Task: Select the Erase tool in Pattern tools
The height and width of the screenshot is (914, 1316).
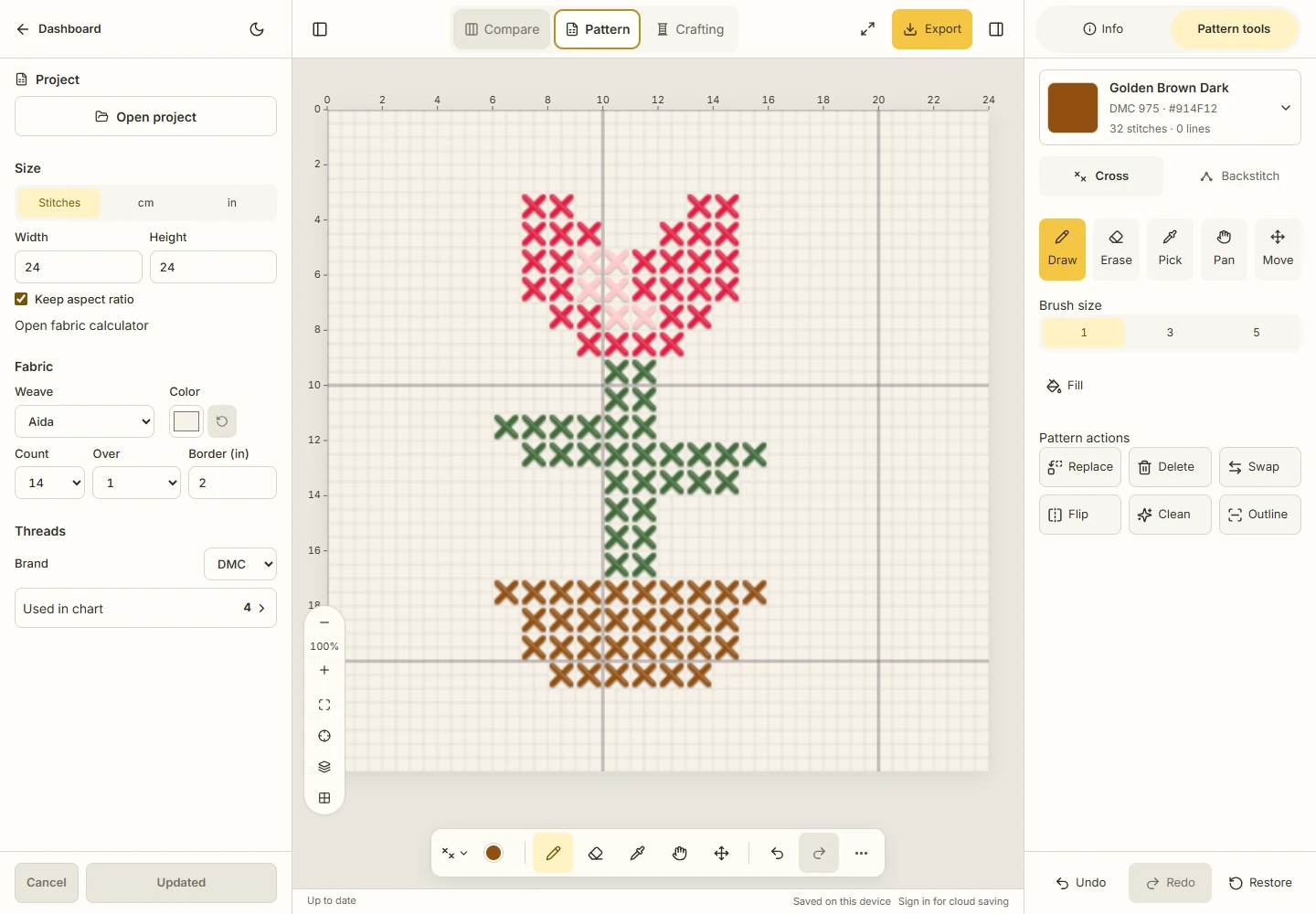Action: coord(1116,249)
